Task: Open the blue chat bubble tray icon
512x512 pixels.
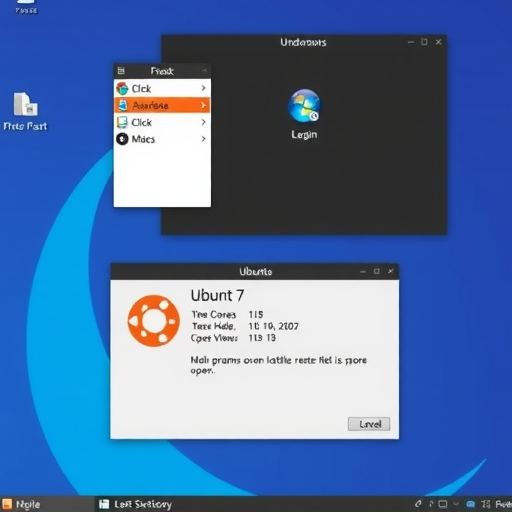Action: tap(471, 504)
